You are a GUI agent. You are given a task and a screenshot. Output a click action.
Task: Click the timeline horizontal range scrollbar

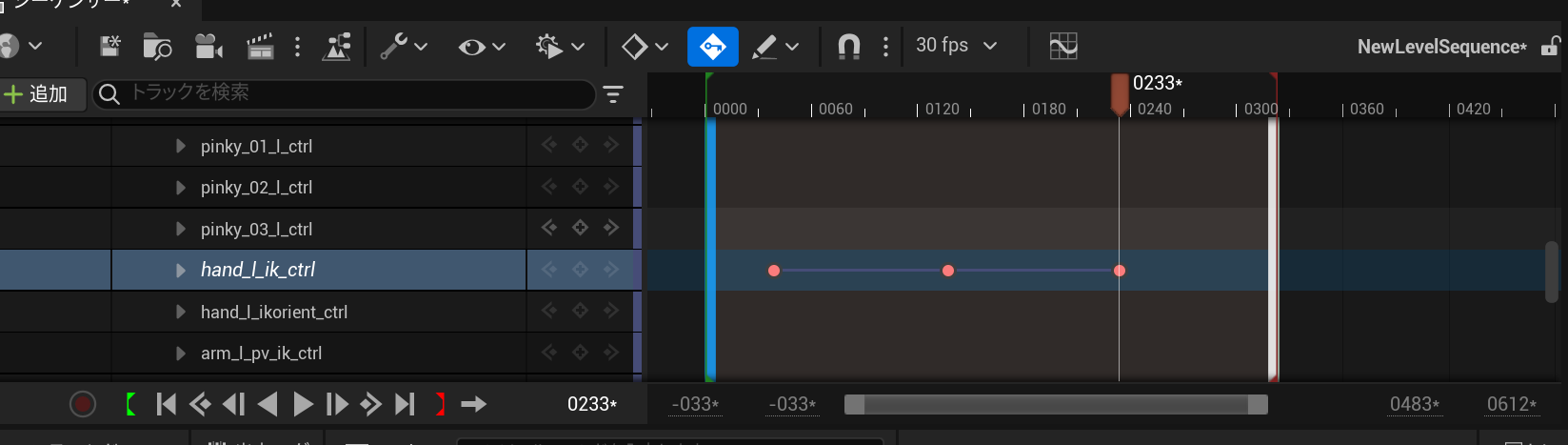tap(1056, 405)
